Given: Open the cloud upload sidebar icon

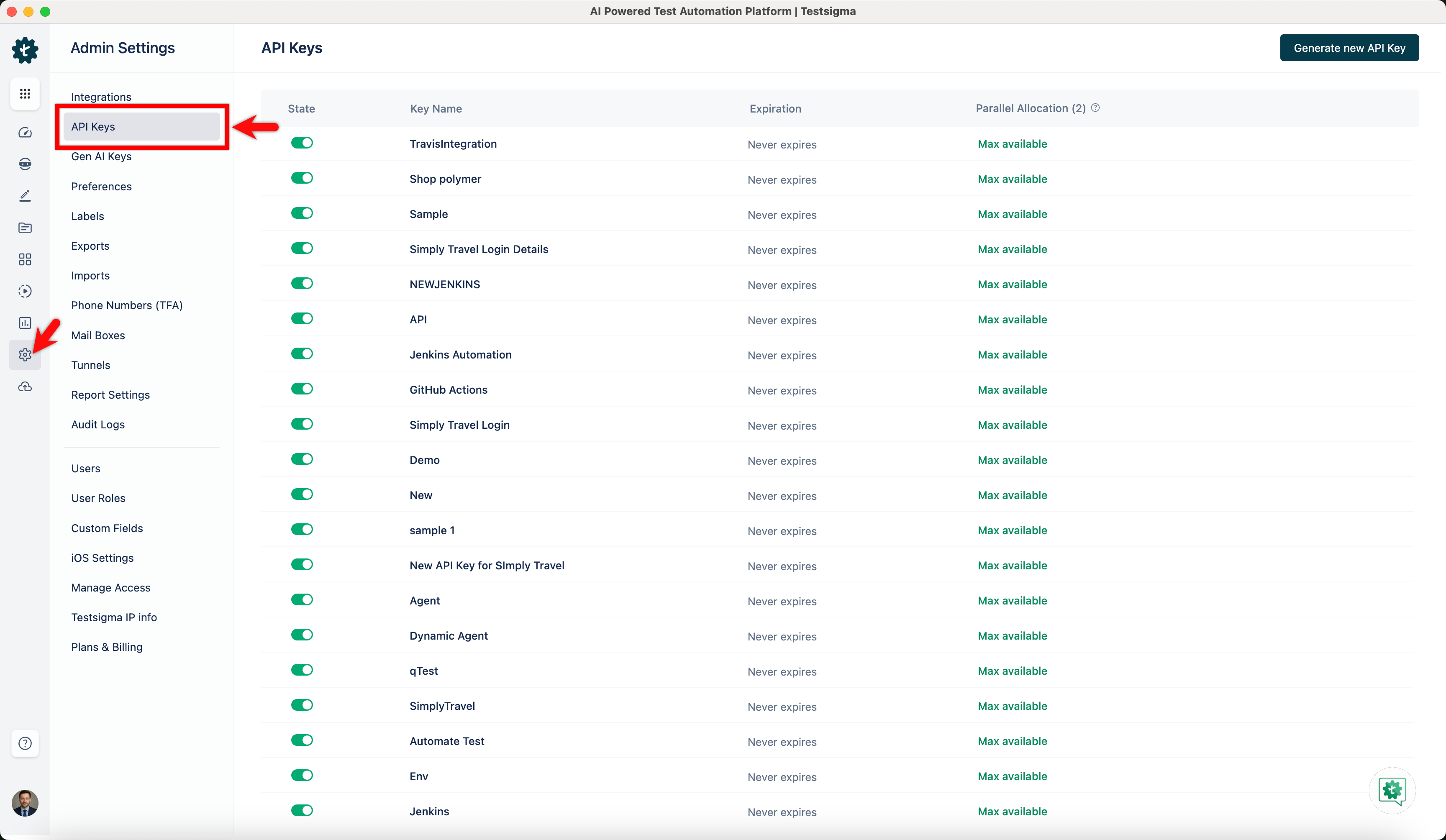Looking at the screenshot, I should coord(25,387).
